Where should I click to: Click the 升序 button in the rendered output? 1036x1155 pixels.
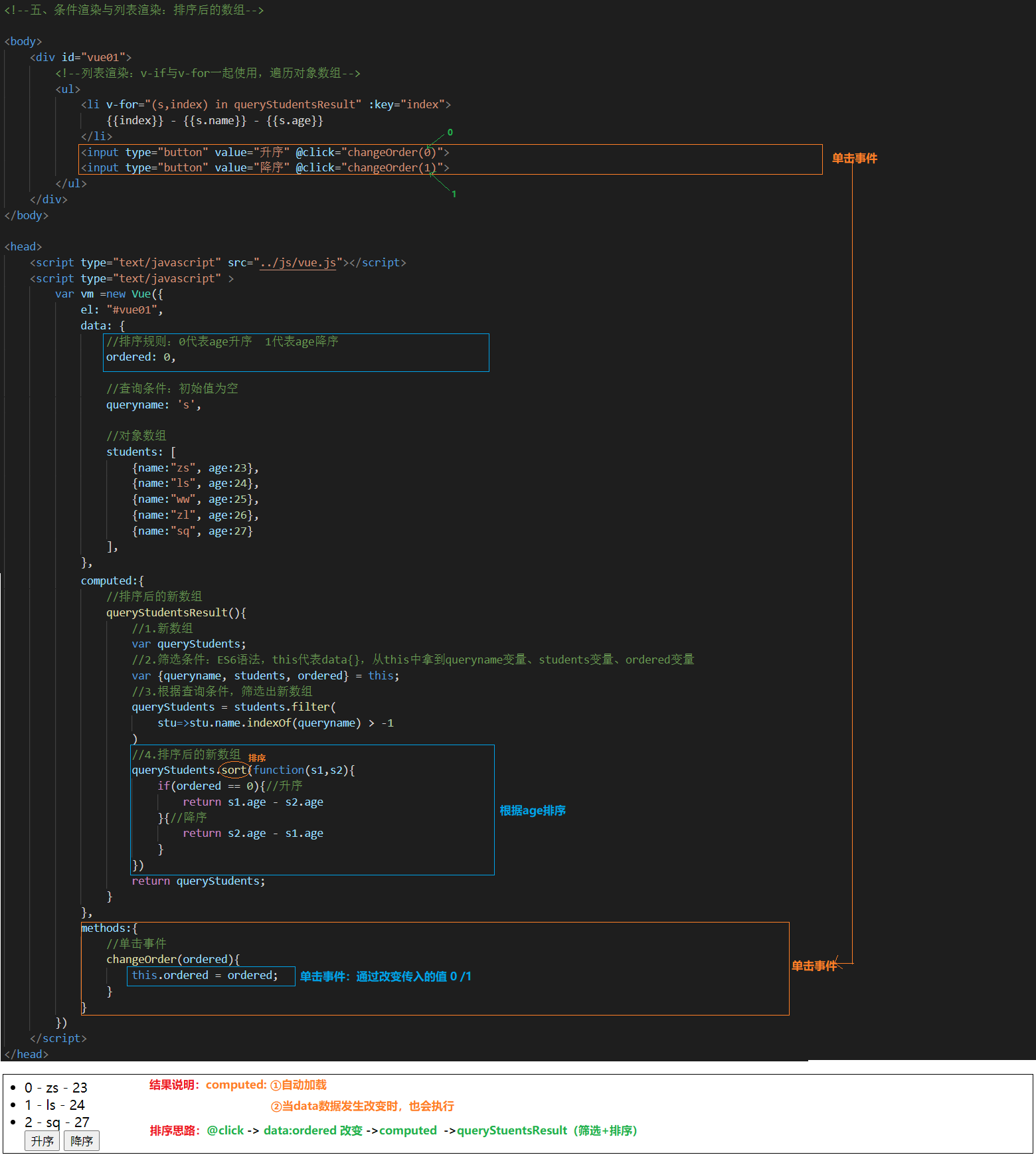(42, 1141)
